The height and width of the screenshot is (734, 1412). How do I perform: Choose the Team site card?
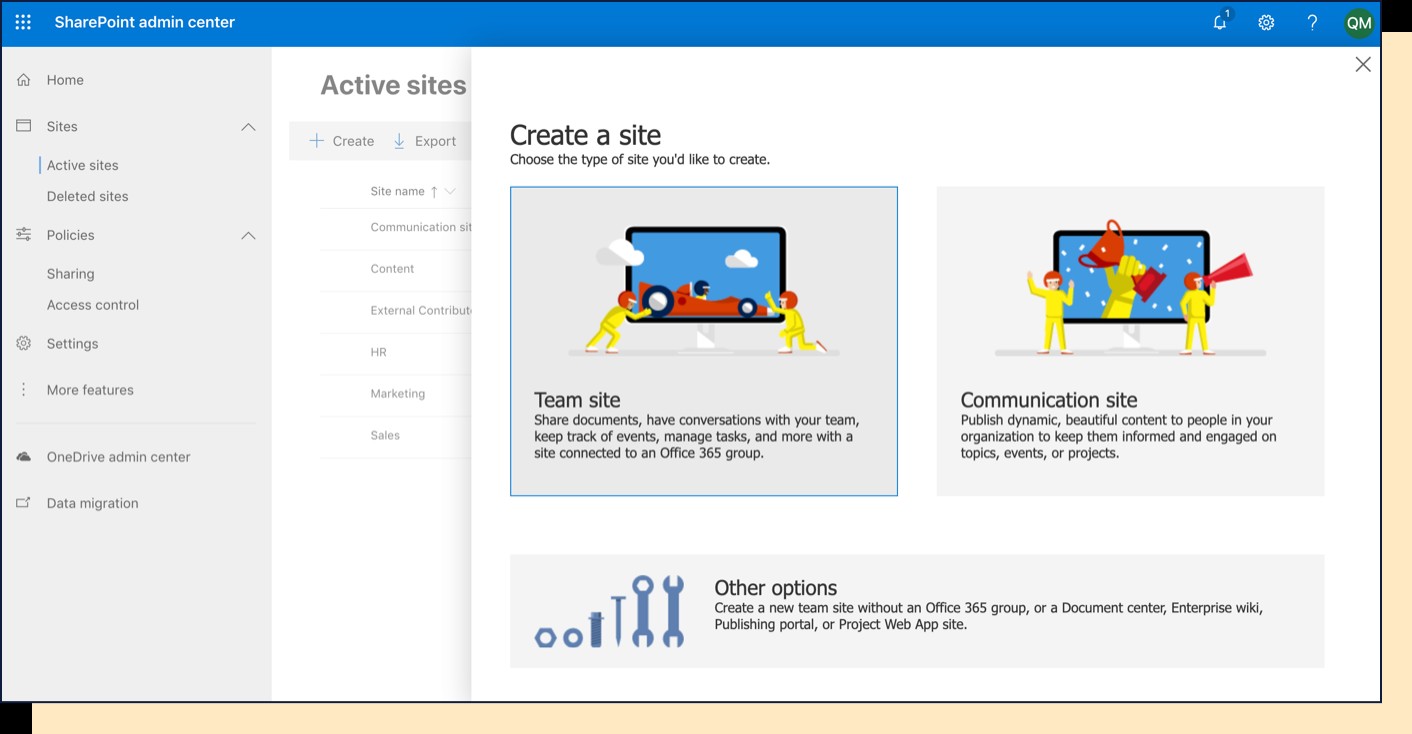click(703, 341)
